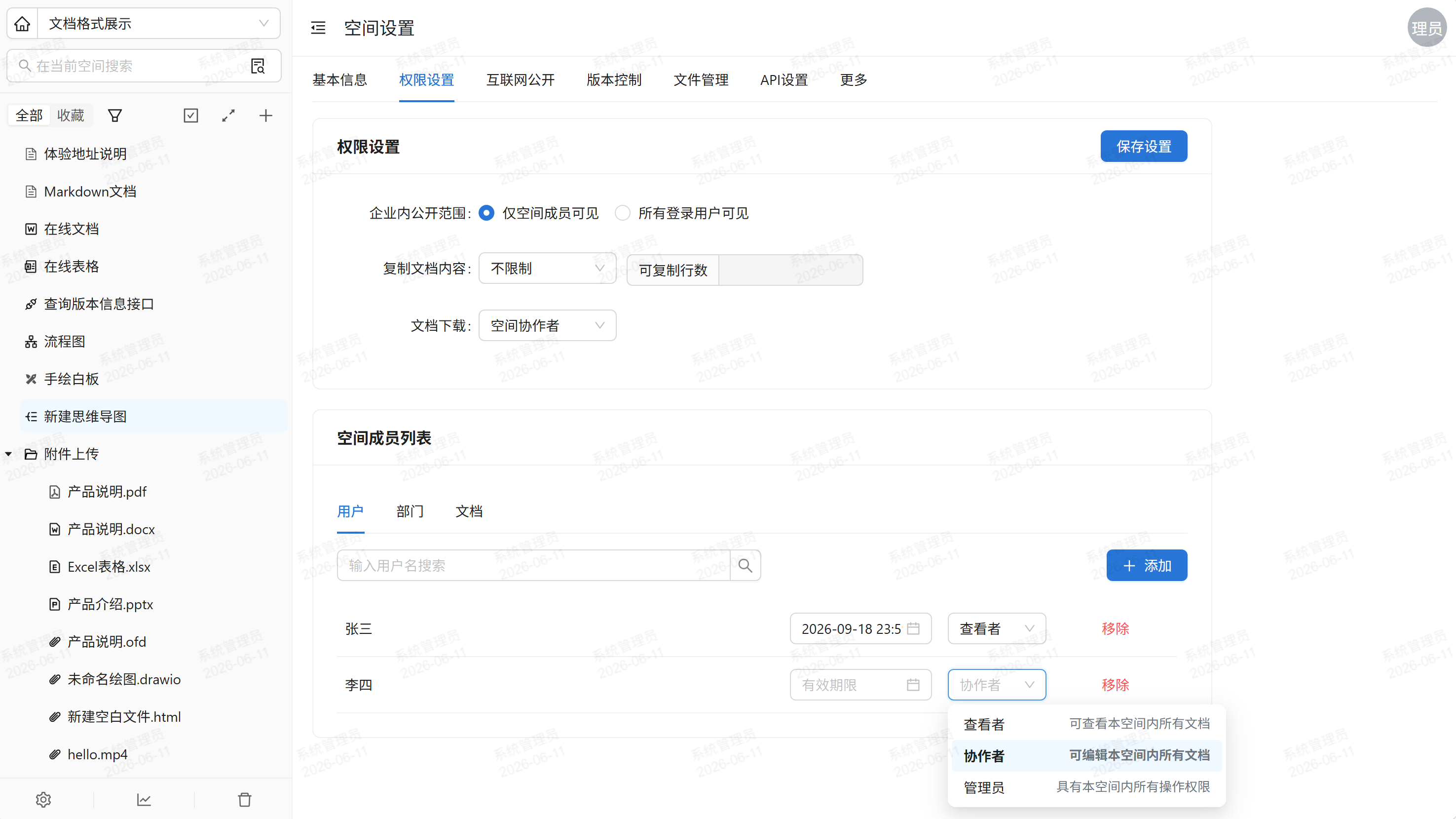Open the 更多 tab
This screenshot has width=1456, height=819.
pyautogui.click(x=854, y=80)
